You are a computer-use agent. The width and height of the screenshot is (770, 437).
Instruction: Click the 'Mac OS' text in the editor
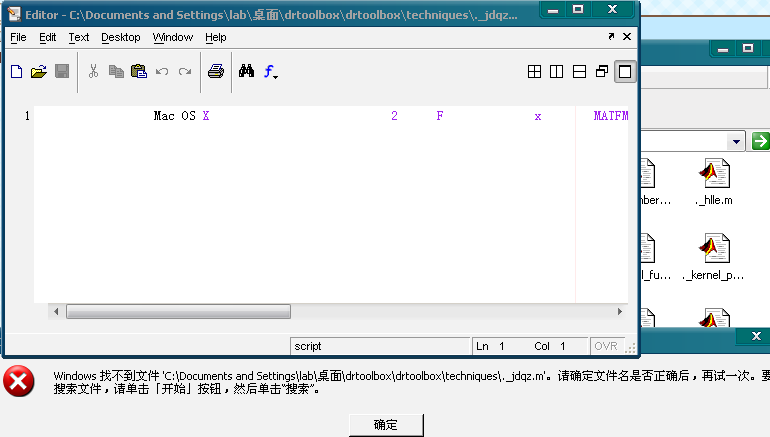tap(174, 116)
